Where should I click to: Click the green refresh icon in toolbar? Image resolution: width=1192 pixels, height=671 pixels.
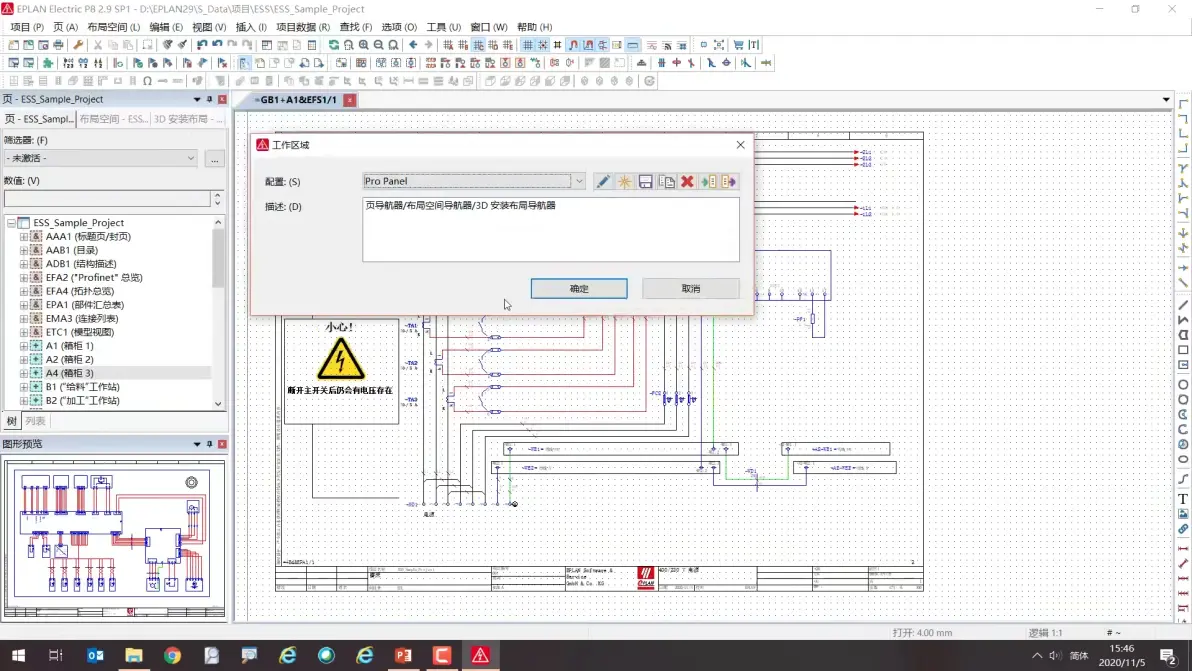point(334,45)
